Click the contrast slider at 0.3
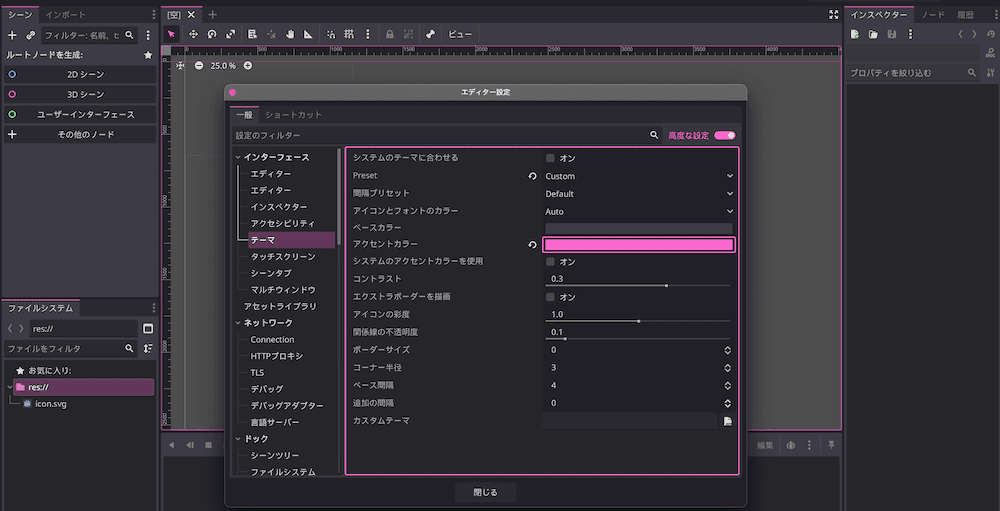 point(637,285)
